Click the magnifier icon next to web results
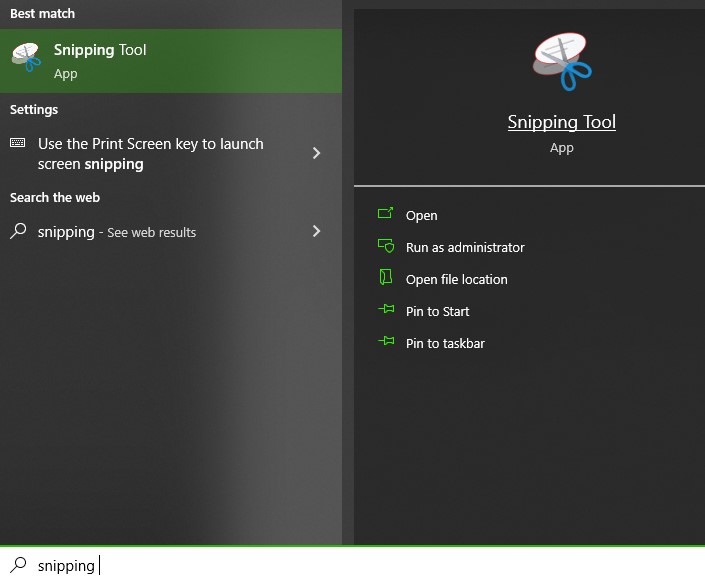 [x=18, y=231]
